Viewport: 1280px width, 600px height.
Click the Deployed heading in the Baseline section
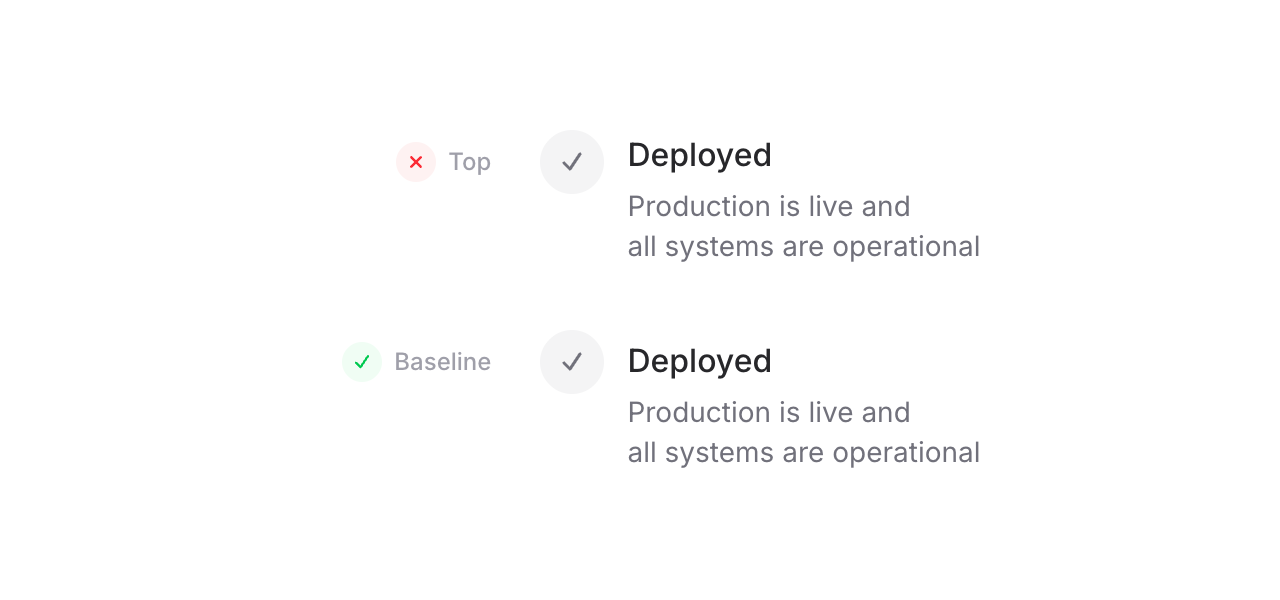pyautogui.click(x=699, y=361)
